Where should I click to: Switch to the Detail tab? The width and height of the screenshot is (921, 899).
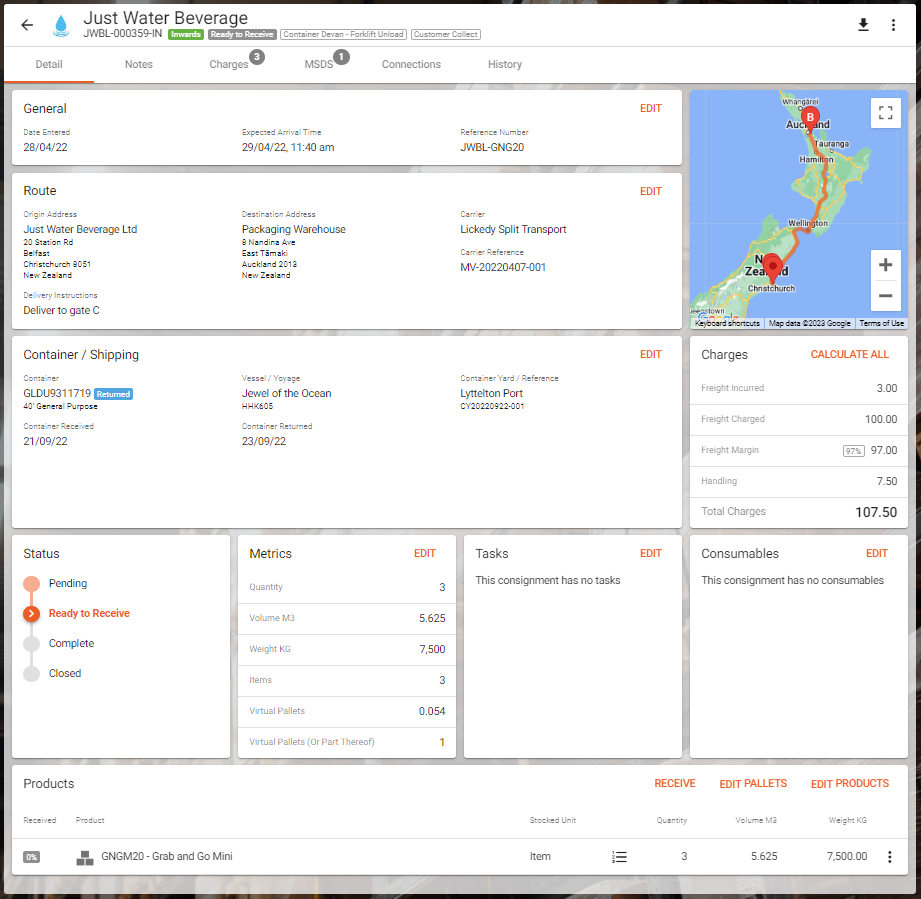[49, 65]
